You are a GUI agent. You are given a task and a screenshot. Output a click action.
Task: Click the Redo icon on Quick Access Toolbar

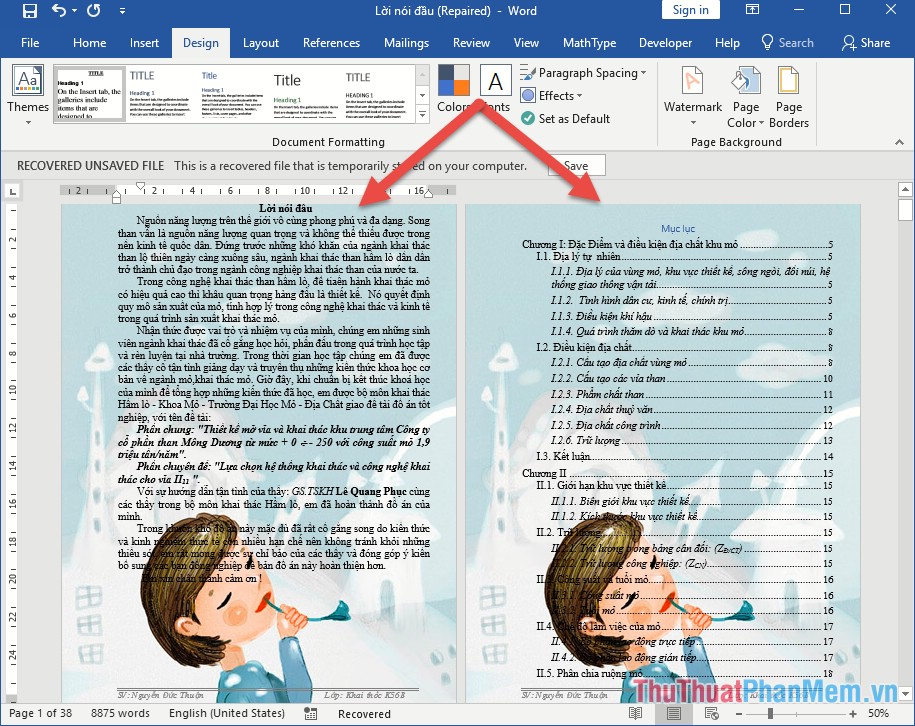coord(92,10)
